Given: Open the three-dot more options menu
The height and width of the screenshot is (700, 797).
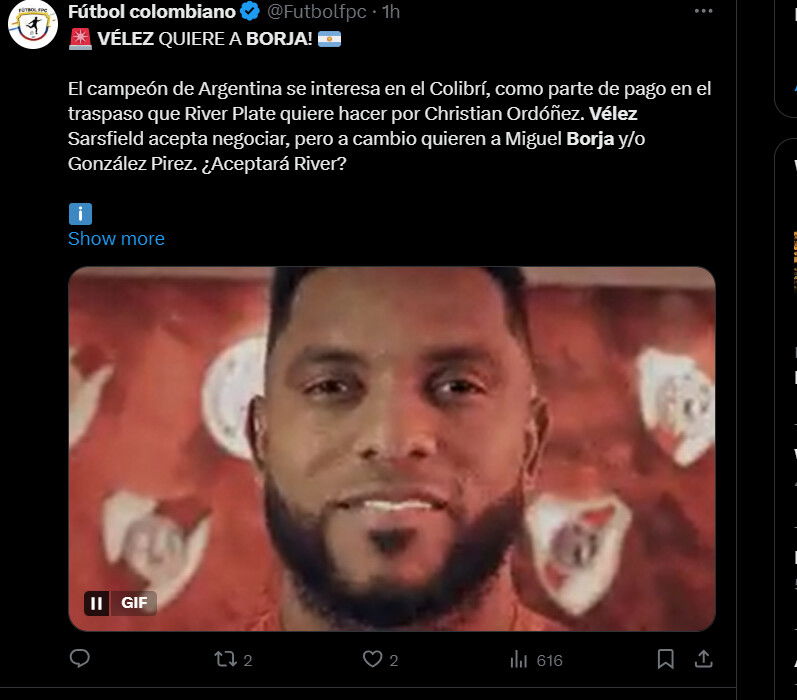Looking at the screenshot, I should point(703,11).
